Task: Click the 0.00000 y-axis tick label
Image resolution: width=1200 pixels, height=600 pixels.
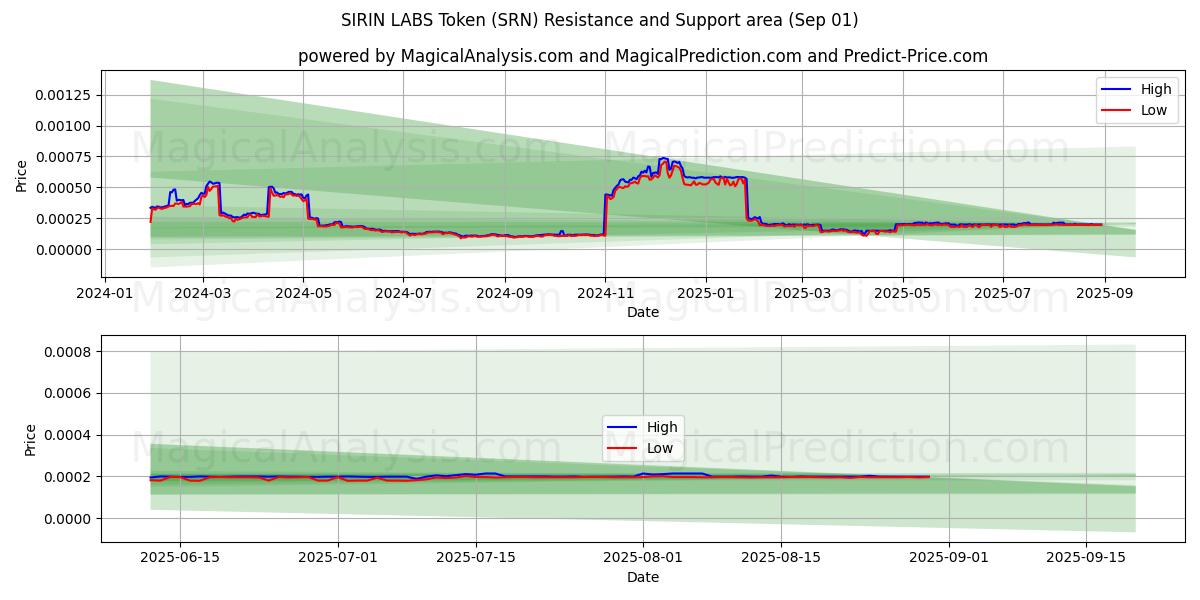Action: [65, 250]
